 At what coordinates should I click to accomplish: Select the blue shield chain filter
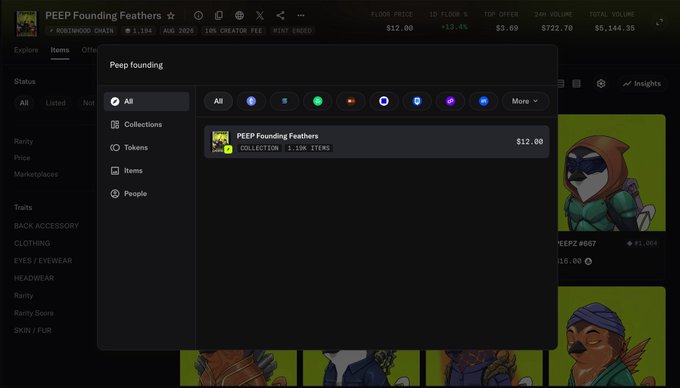pos(417,101)
